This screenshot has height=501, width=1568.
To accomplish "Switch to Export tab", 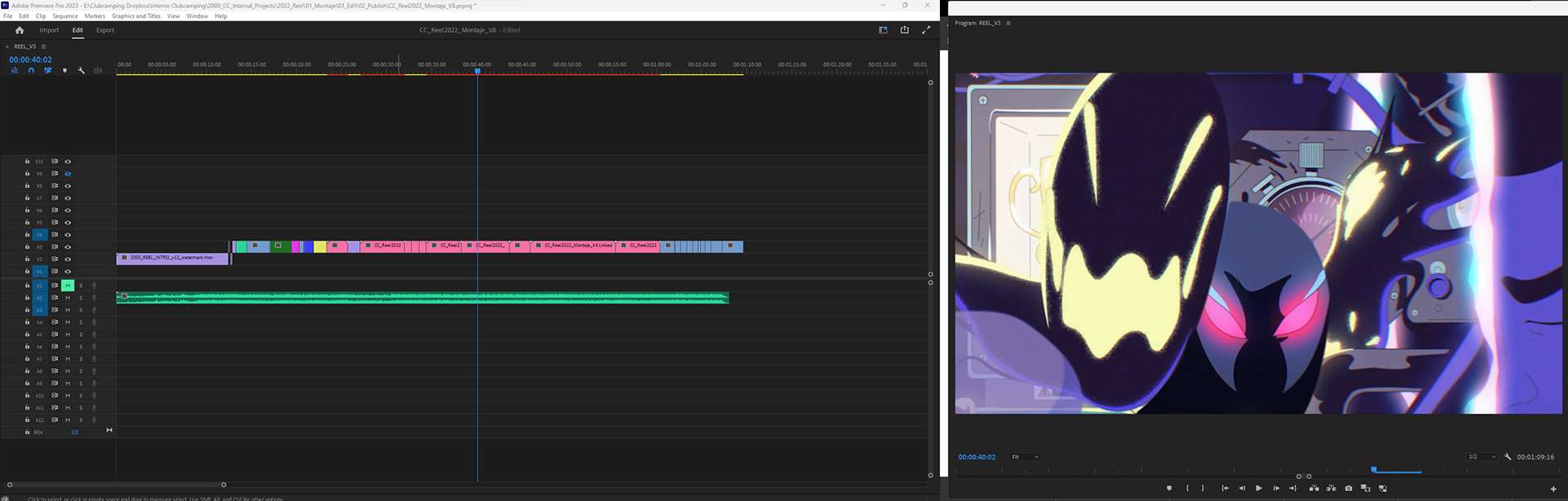I will [105, 30].
